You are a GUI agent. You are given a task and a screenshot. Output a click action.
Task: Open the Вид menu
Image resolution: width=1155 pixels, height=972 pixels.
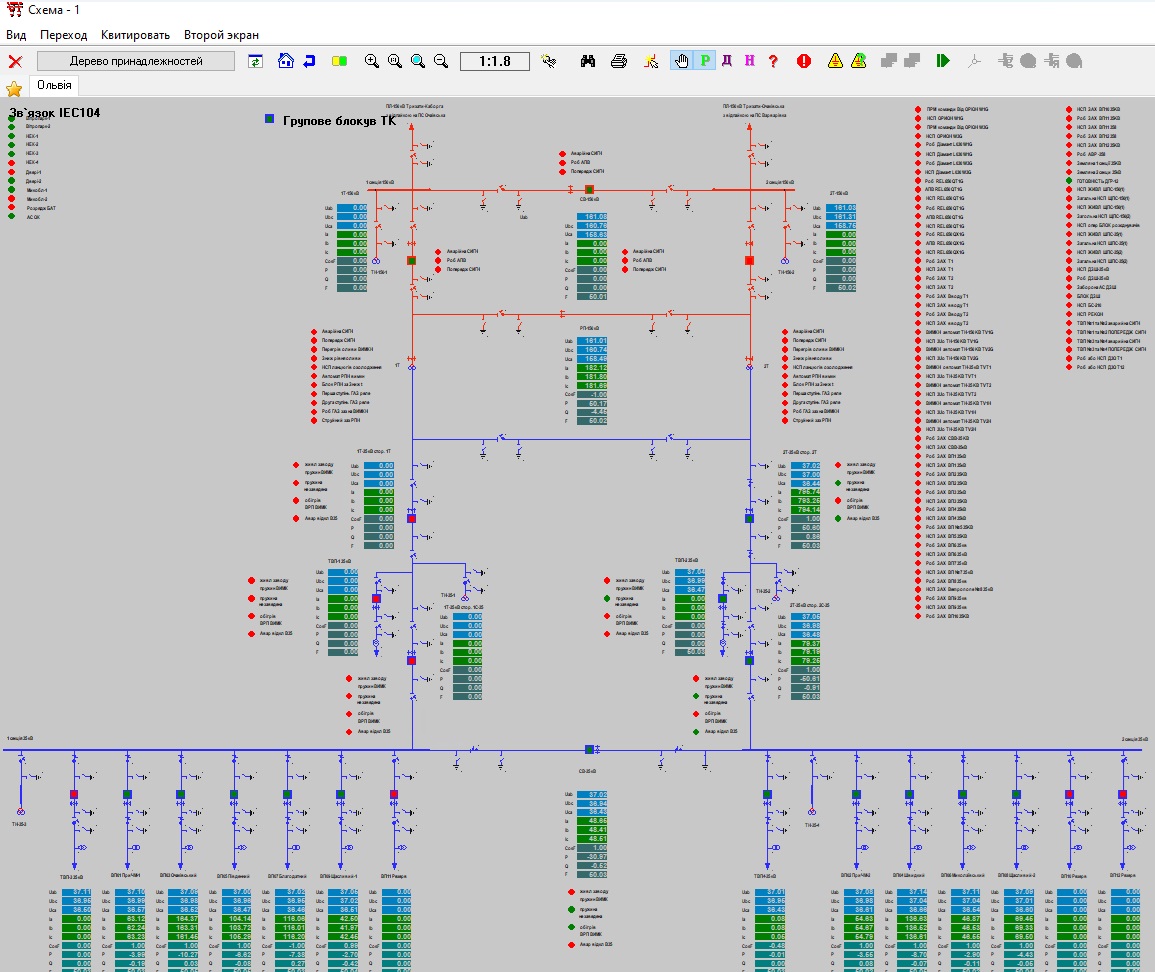tap(16, 35)
